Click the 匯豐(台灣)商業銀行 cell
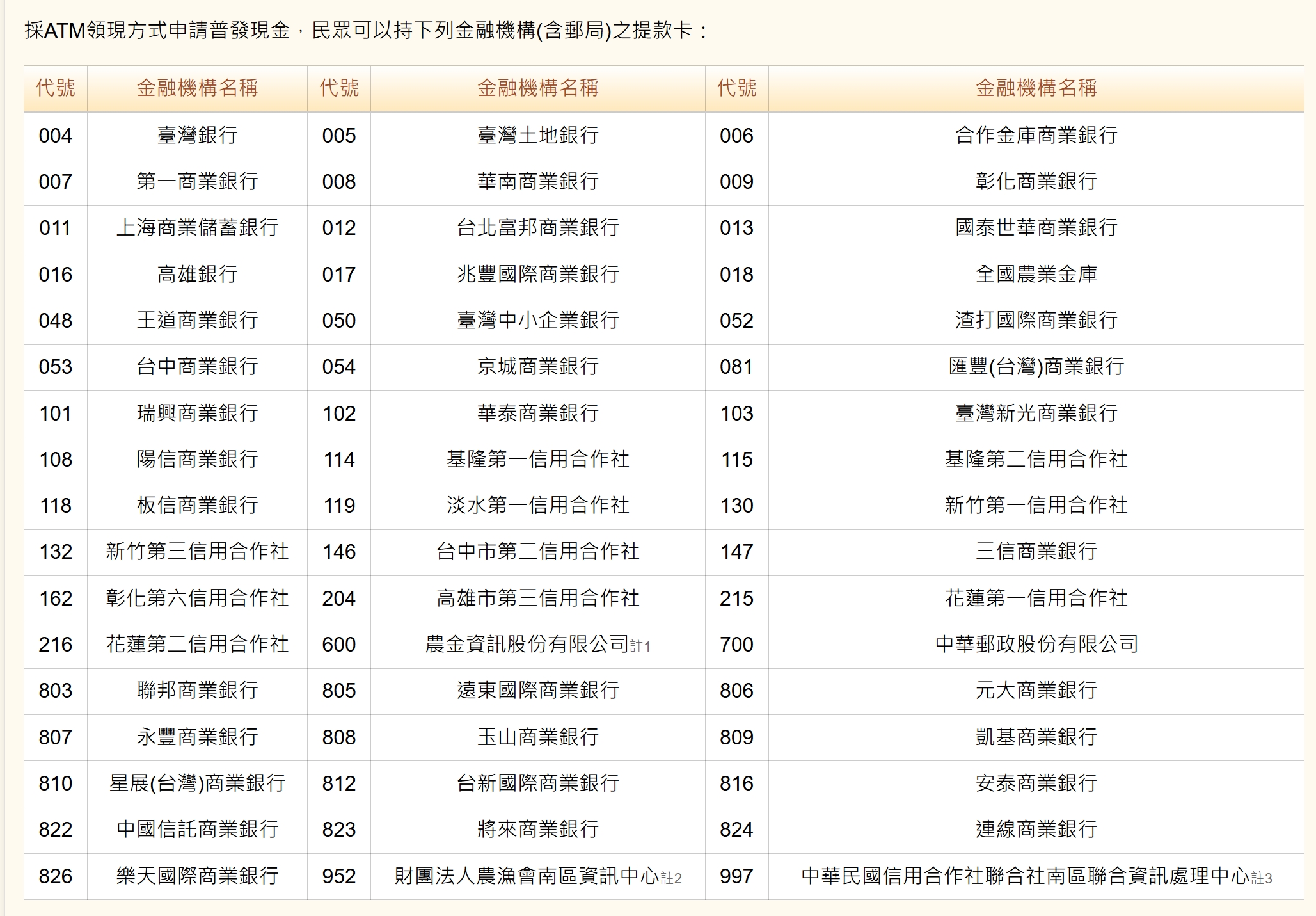1316x916 pixels. [x=1036, y=367]
